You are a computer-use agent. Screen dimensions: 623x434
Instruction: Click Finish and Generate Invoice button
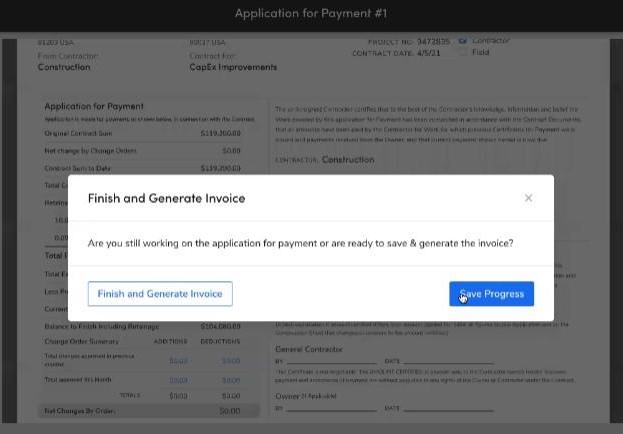[x=160, y=294]
